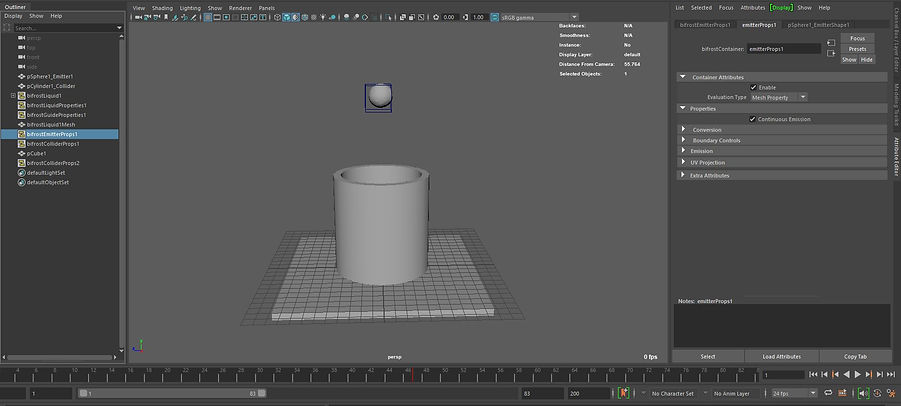Click the red current time marker on timeline
The width and height of the screenshot is (901, 406).
[x=412, y=375]
